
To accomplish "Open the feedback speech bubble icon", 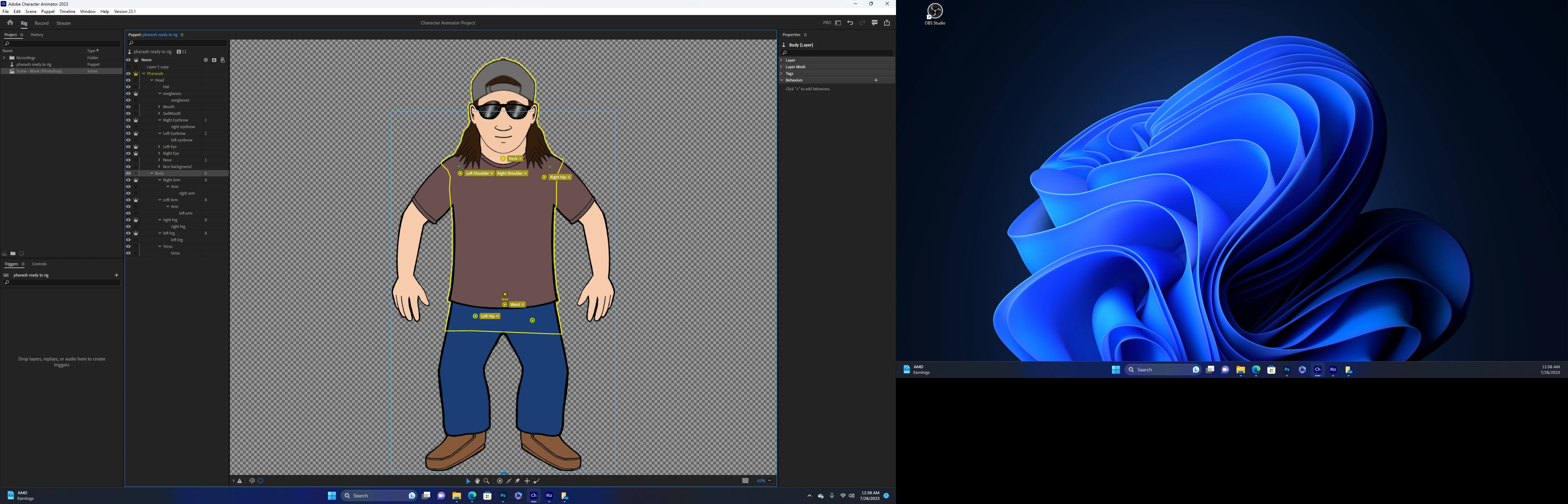I will point(875,23).
